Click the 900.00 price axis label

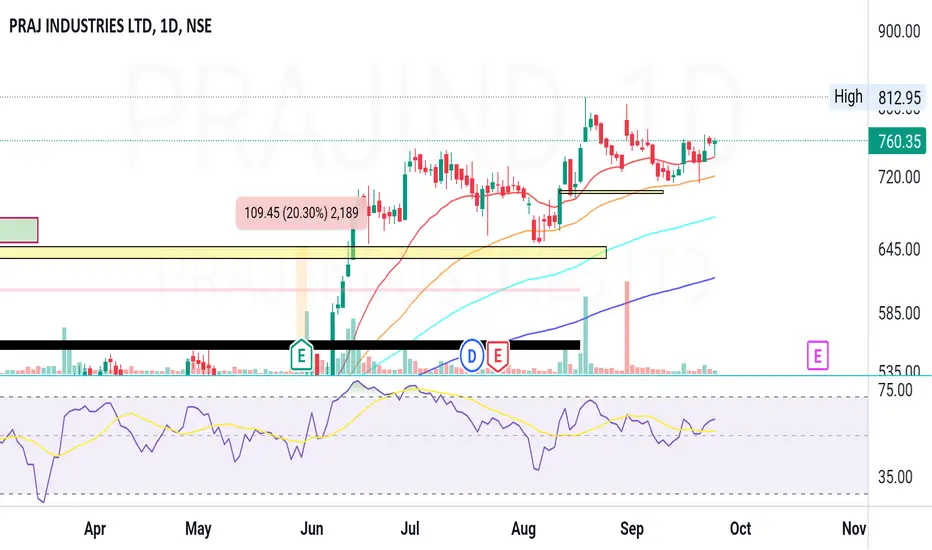pos(899,31)
